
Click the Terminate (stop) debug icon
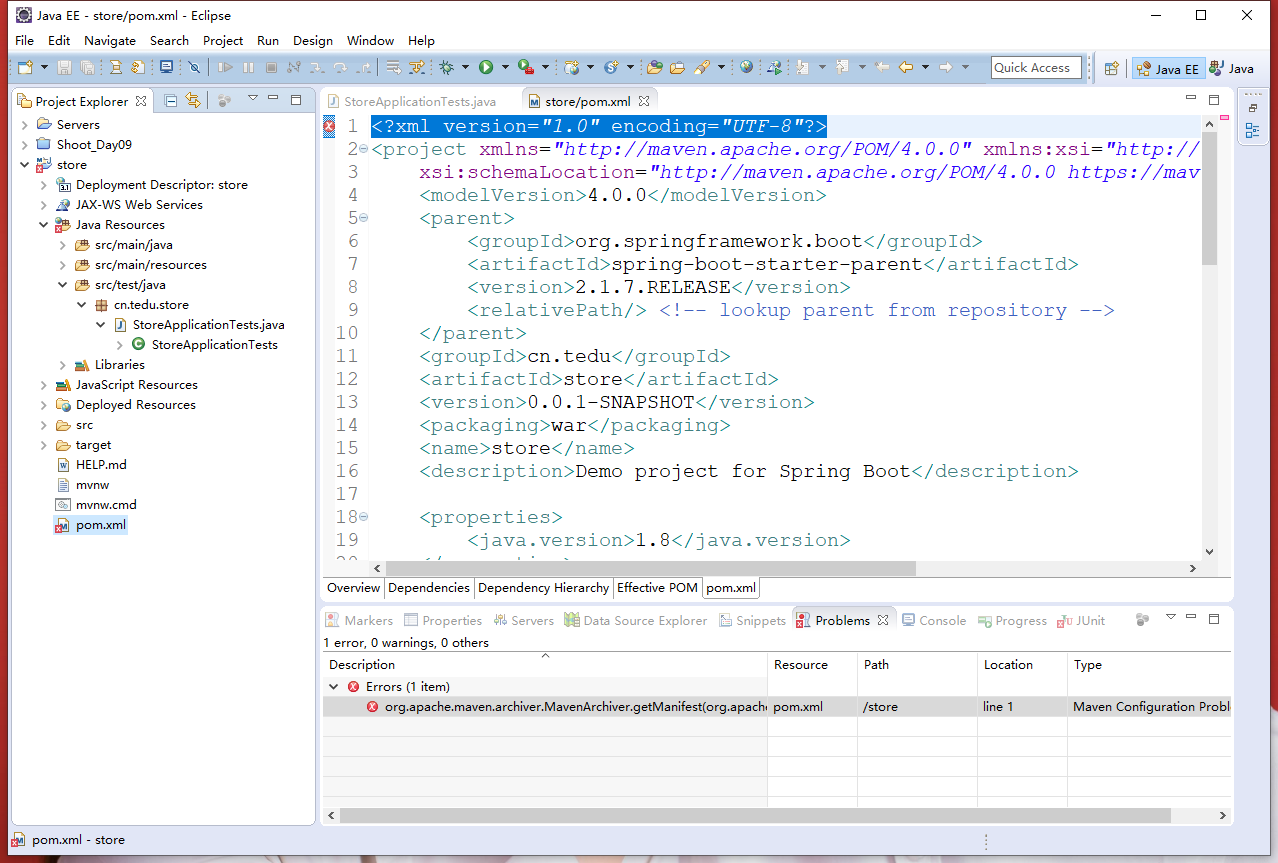(271, 67)
